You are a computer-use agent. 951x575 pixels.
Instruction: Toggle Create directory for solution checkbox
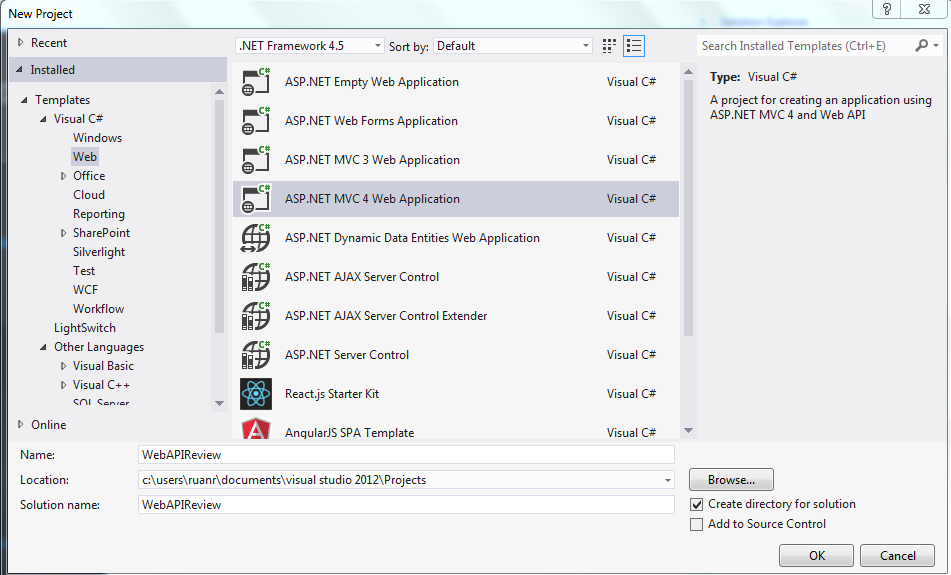(x=696, y=504)
